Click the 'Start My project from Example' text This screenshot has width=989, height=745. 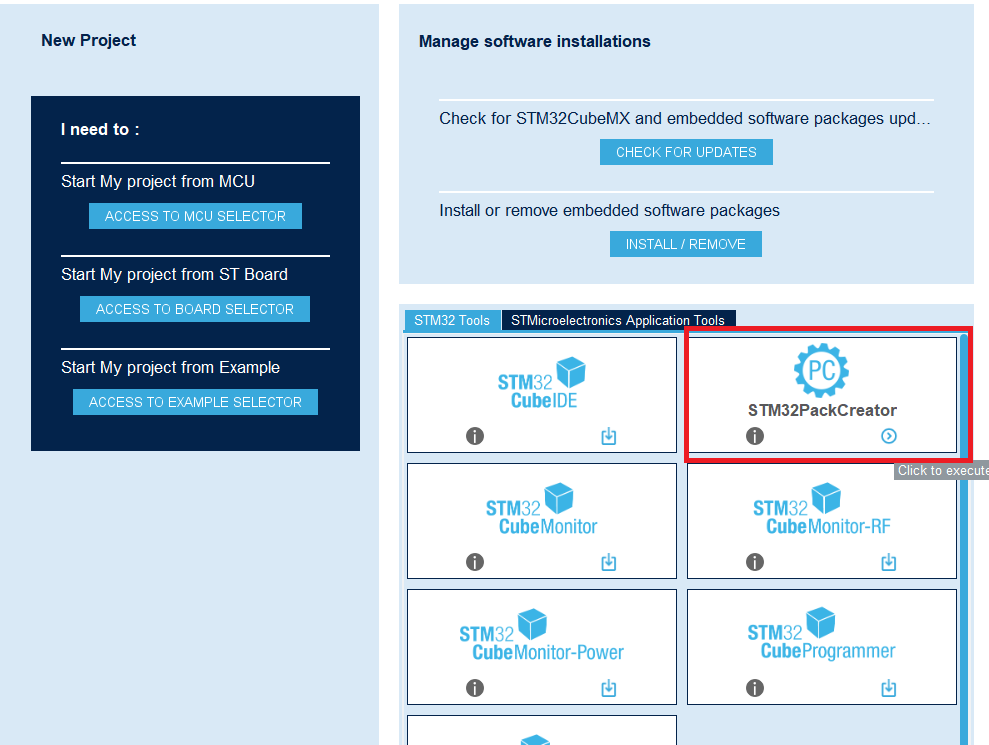click(170, 367)
